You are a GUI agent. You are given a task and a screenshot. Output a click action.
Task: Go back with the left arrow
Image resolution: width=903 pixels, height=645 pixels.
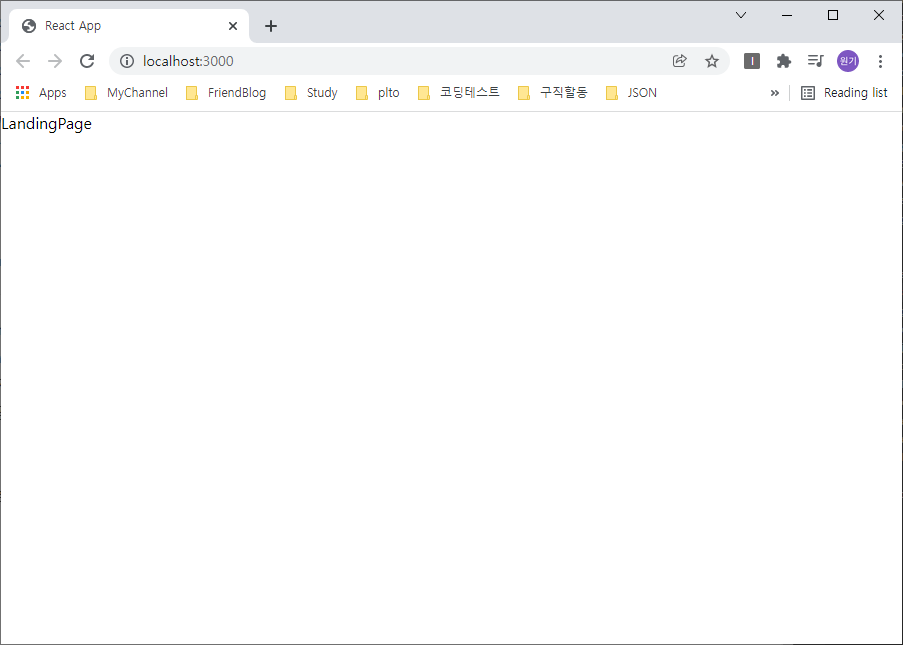click(23, 61)
